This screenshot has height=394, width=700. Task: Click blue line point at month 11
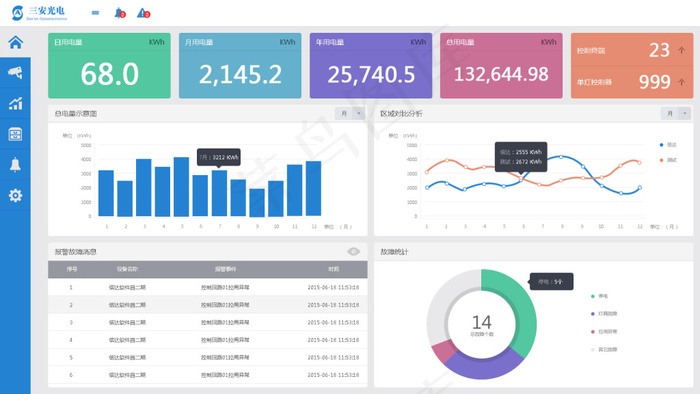point(621,193)
